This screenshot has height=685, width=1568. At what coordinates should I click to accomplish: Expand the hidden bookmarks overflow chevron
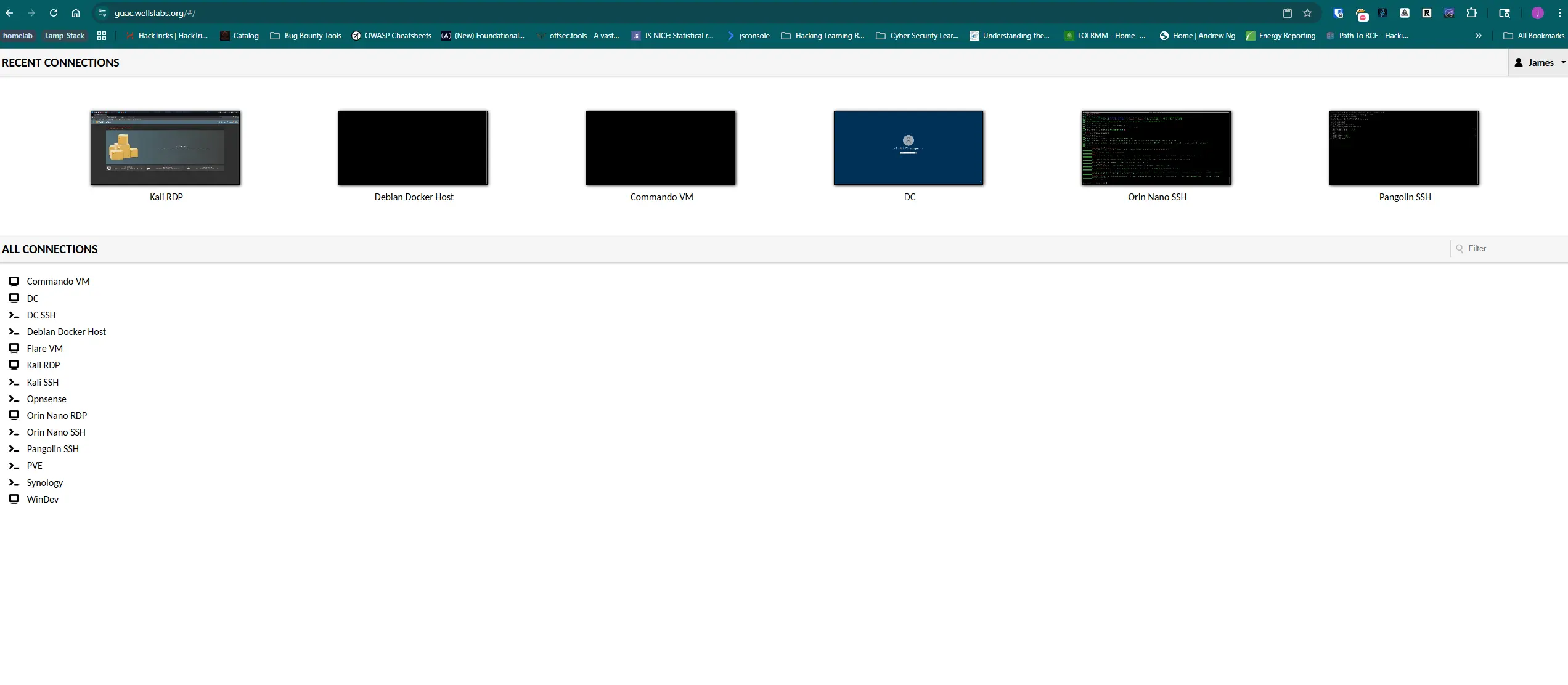[1479, 36]
